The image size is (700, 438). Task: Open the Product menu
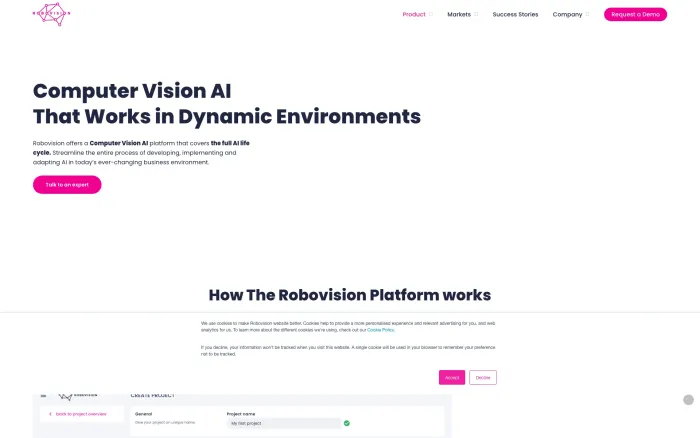click(414, 14)
